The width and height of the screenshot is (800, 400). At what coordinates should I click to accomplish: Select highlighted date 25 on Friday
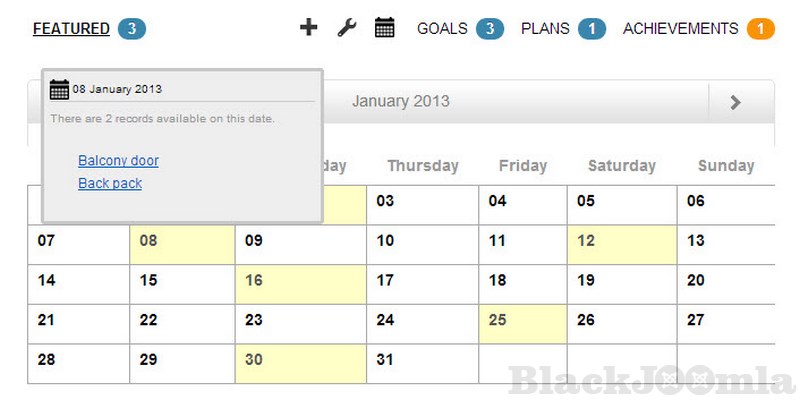click(498, 320)
